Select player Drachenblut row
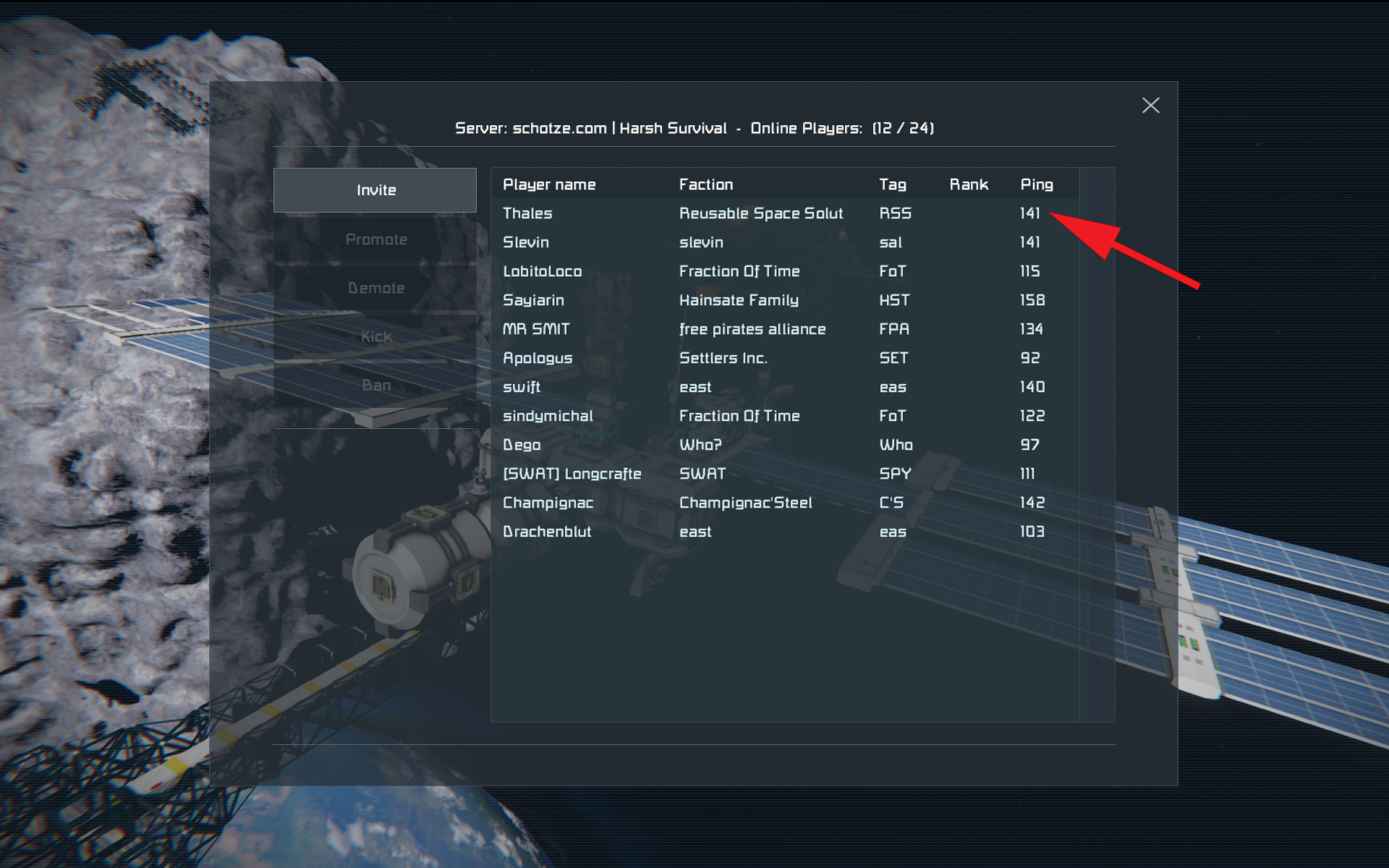The width and height of the screenshot is (1389, 868). [x=547, y=532]
